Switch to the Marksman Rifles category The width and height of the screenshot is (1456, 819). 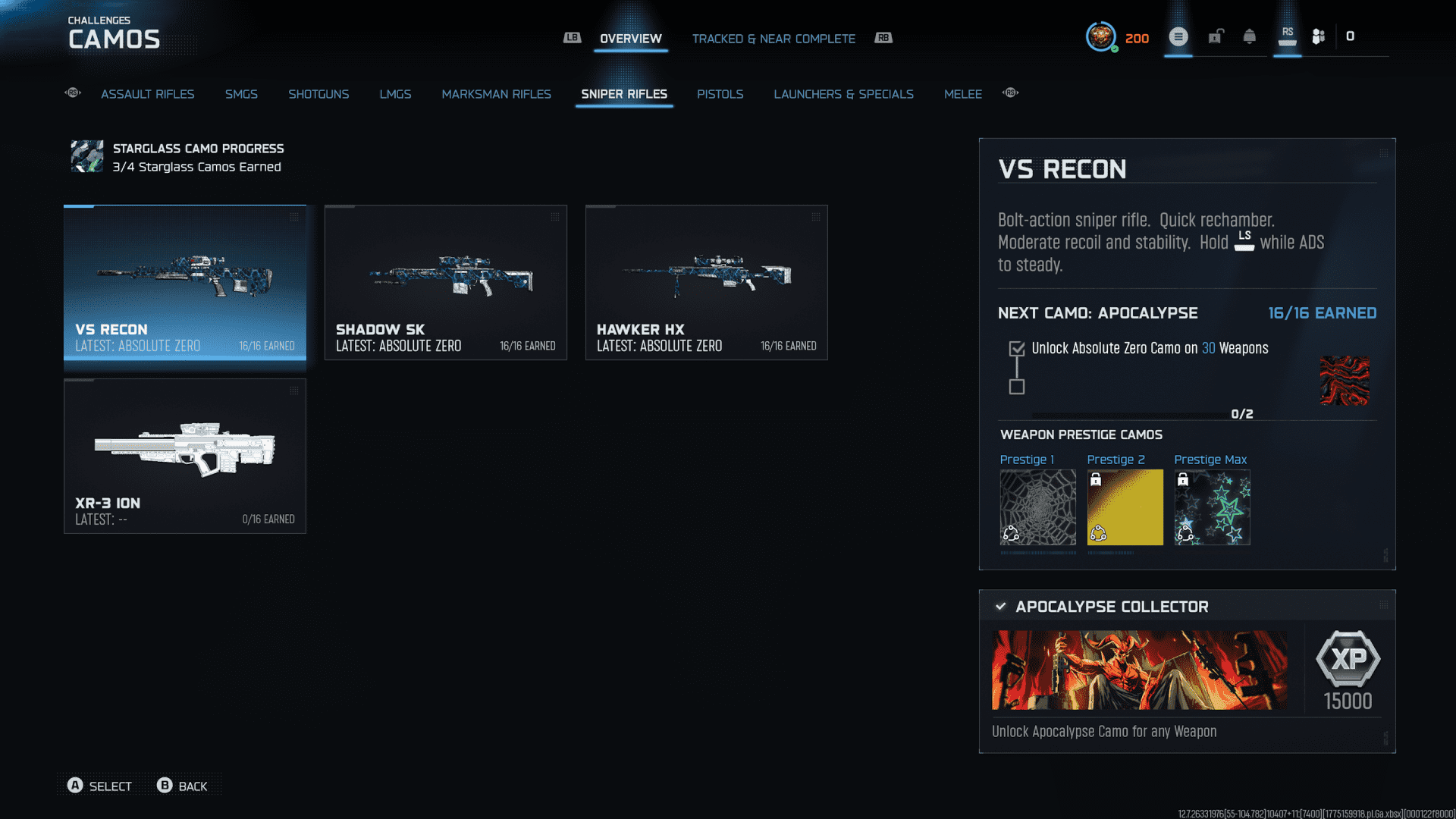coord(496,94)
